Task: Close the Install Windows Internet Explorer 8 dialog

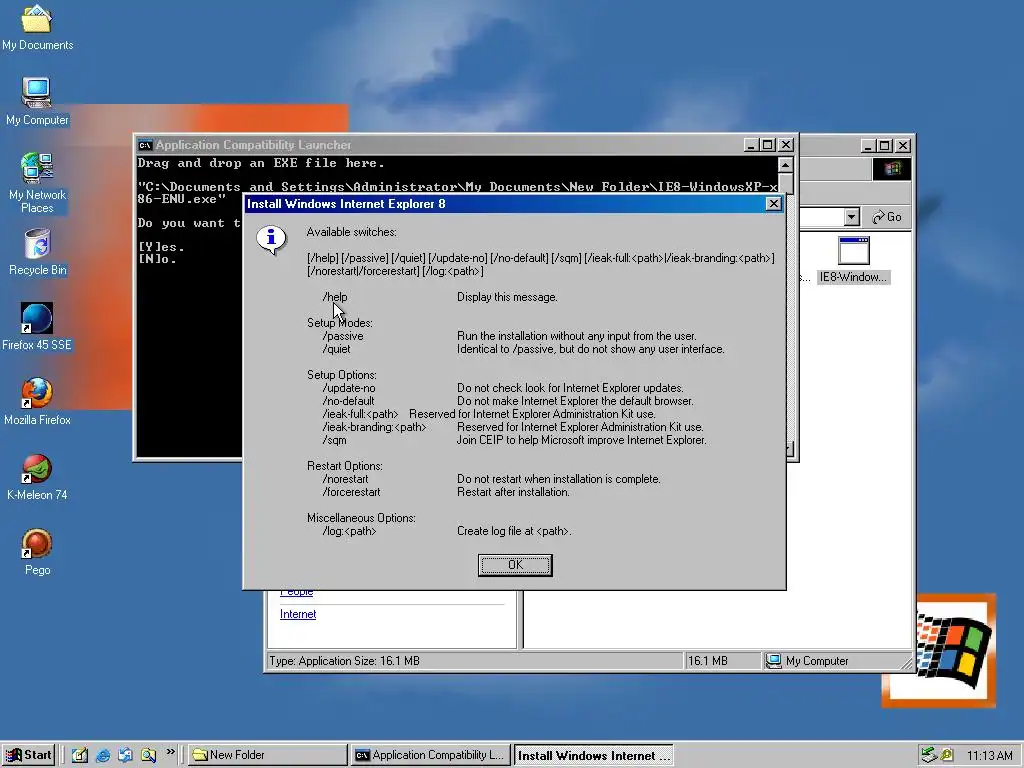Action: tap(773, 204)
